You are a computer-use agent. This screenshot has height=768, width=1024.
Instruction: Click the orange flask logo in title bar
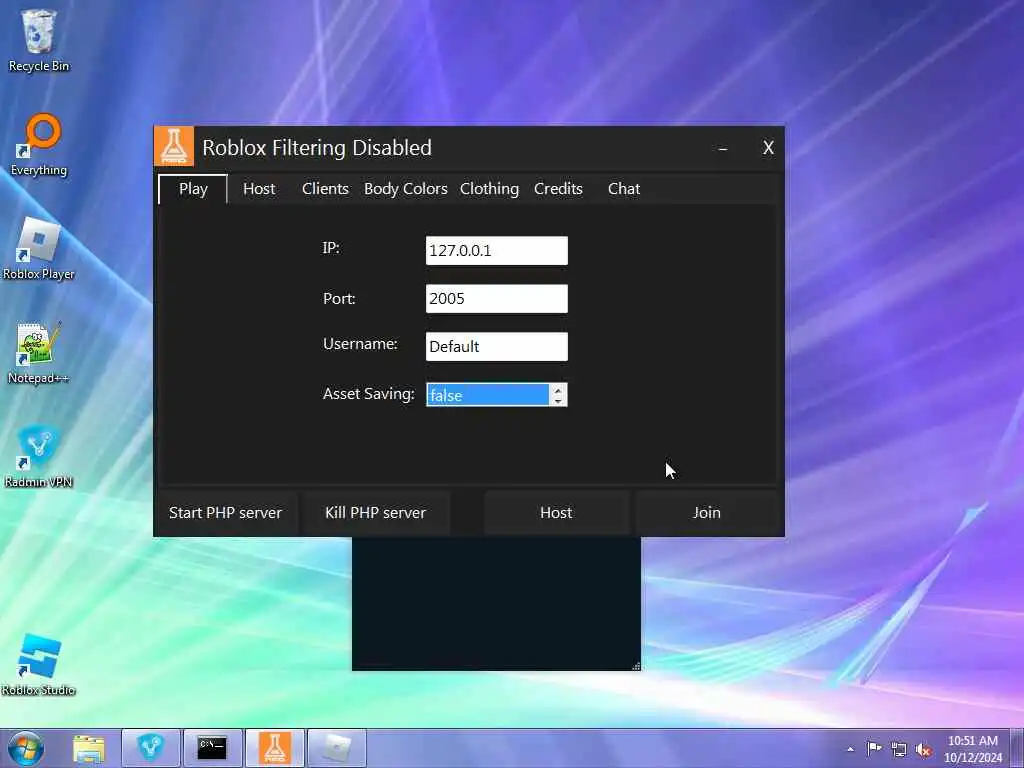(174, 146)
